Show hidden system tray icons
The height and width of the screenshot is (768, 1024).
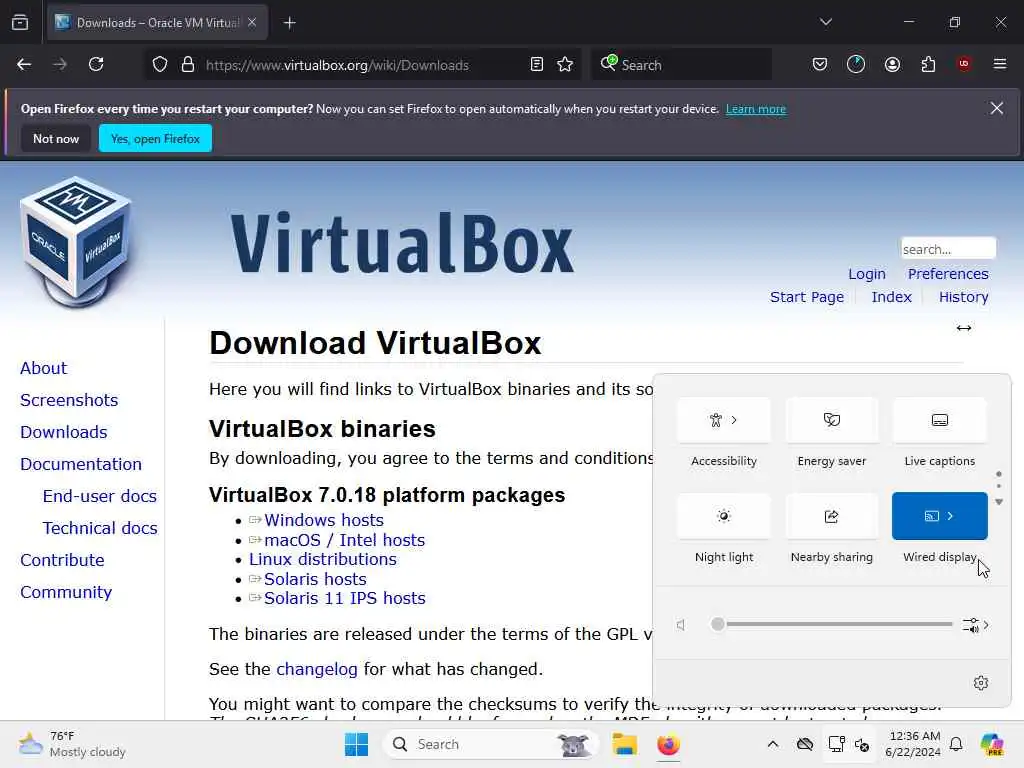coord(773,744)
